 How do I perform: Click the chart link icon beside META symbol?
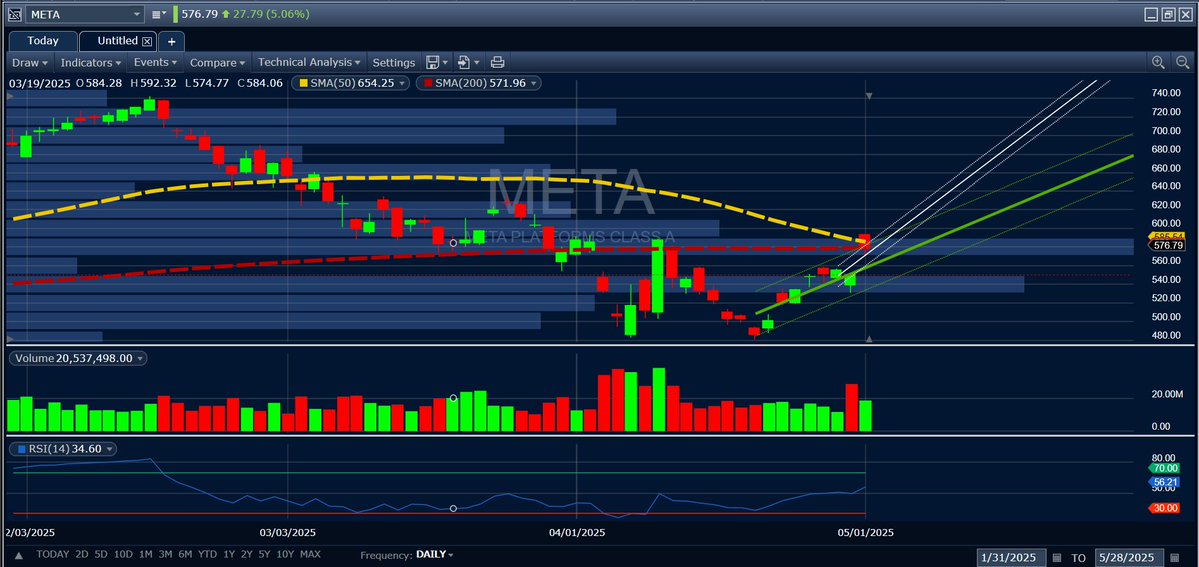15,14
